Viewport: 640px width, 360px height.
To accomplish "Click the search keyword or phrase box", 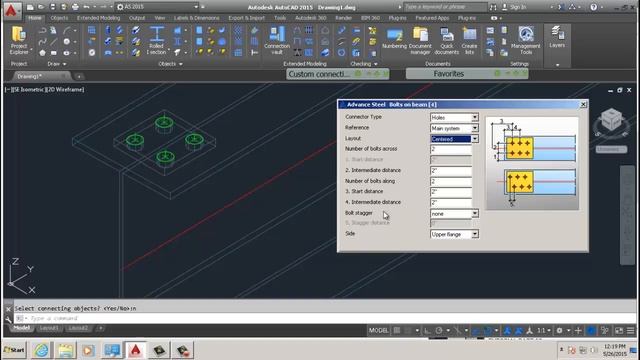I will [445, 7].
